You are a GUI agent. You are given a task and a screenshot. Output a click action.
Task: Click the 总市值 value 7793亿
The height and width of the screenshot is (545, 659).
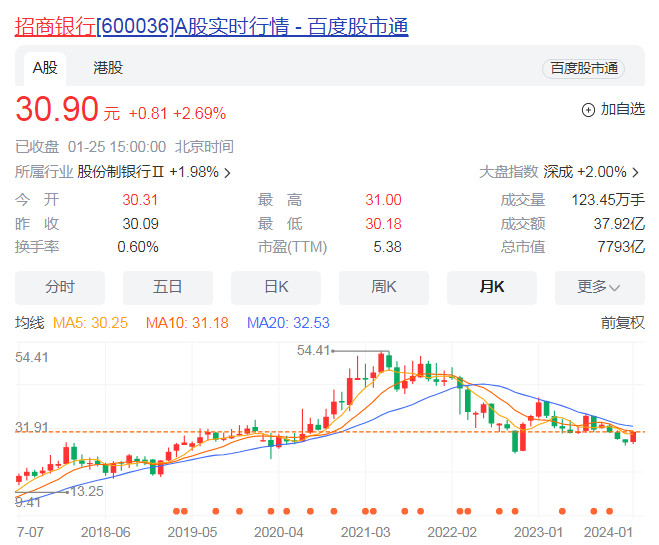click(621, 247)
